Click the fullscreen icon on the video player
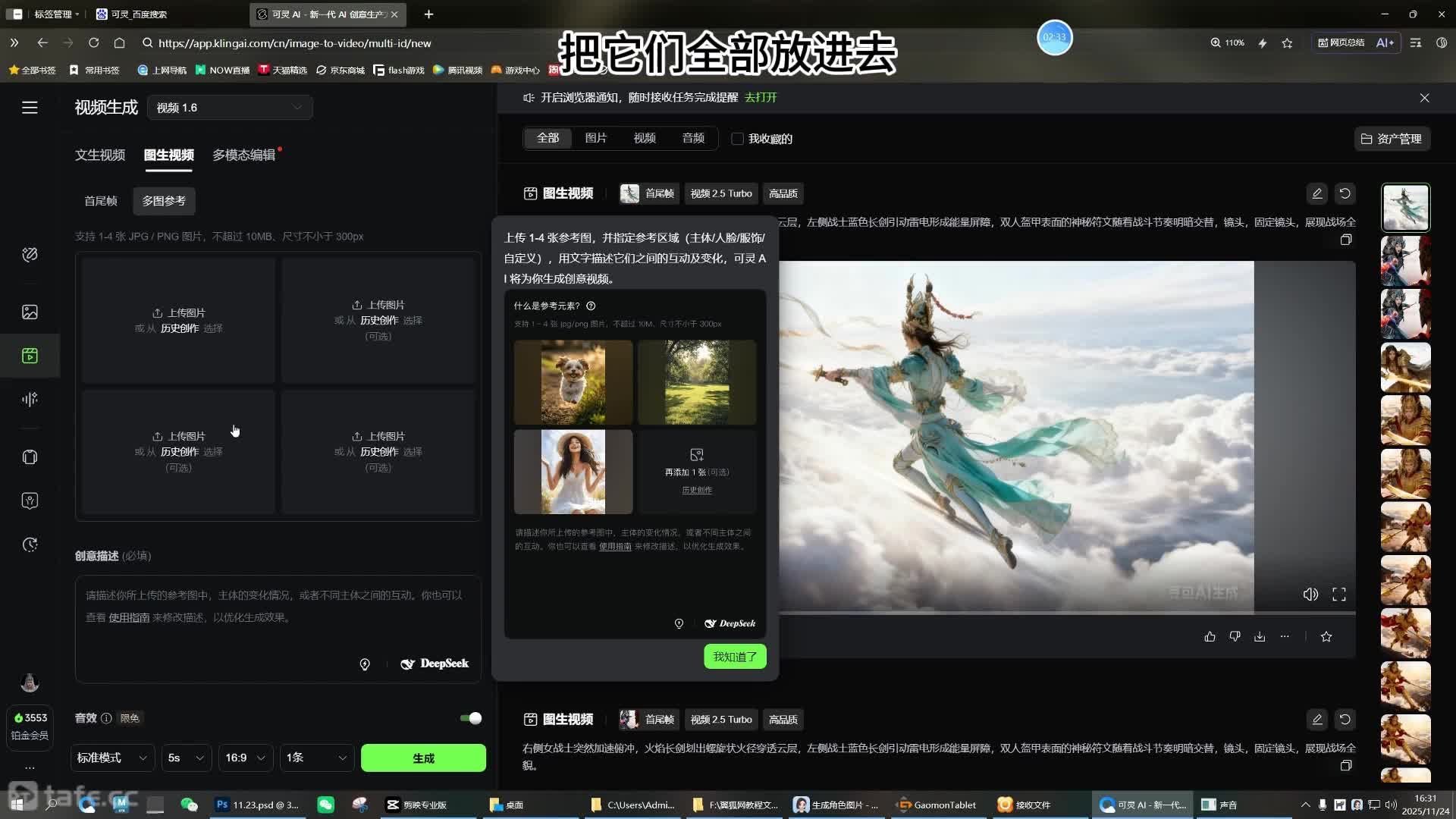This screenshot has height=819, width=1456. (x=1339, y=595)
